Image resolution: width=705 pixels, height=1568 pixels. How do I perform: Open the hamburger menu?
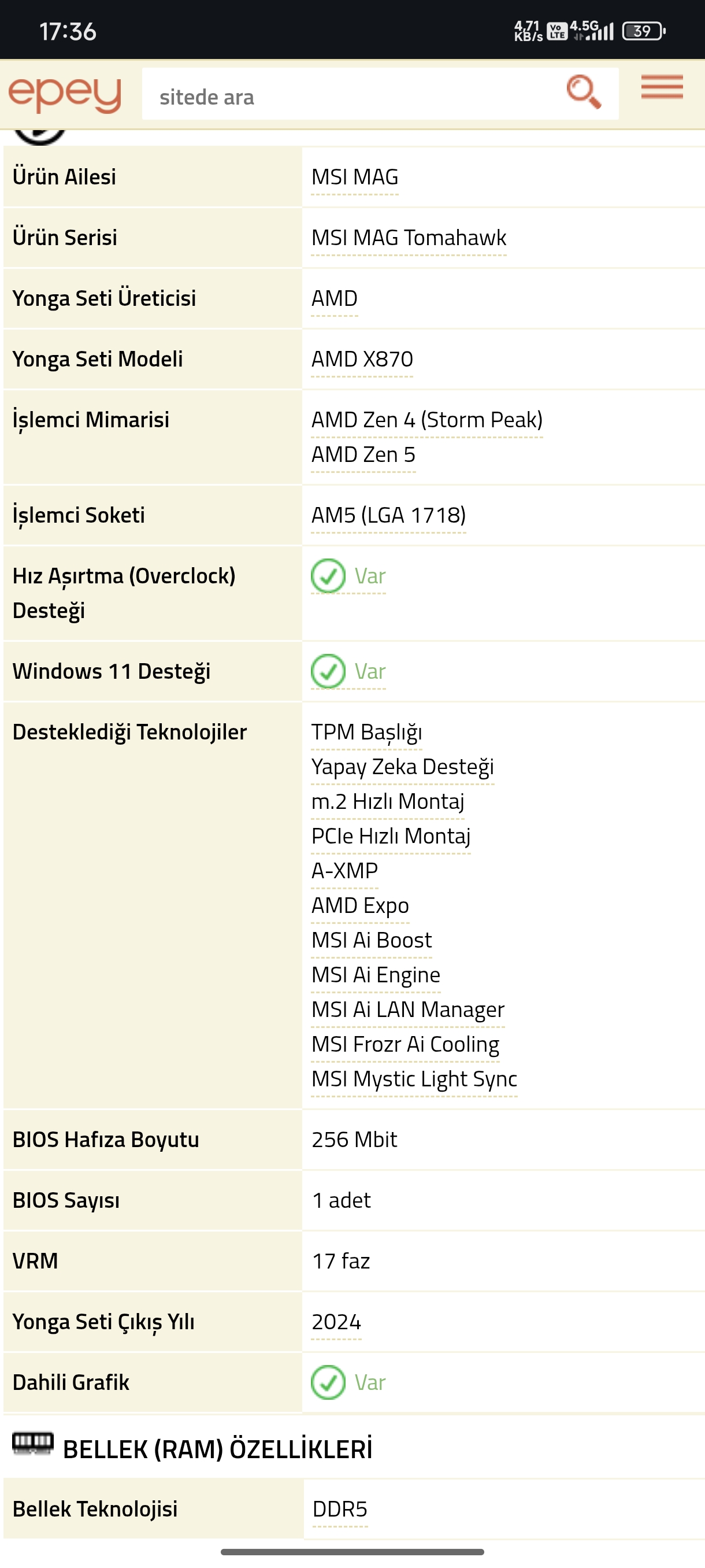(x=661, y=87)
